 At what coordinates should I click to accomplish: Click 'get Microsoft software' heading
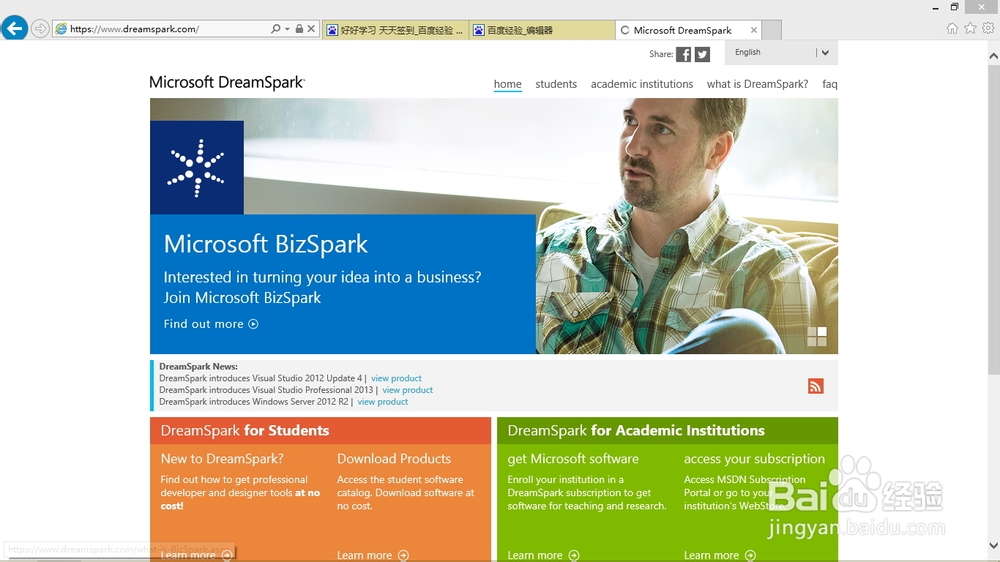click(x=573, y=459)
